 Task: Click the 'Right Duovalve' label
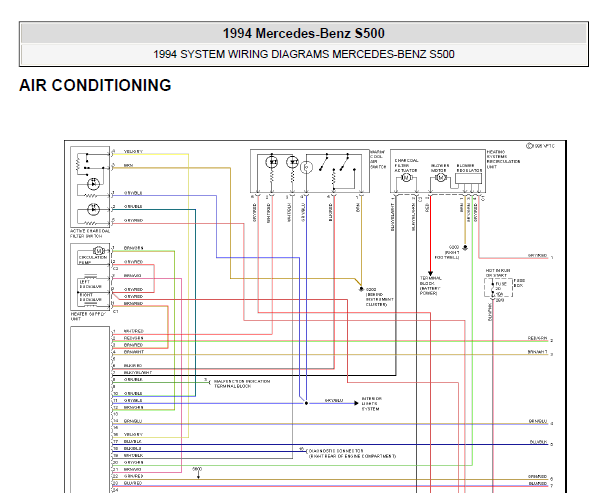tap(90, 297)
